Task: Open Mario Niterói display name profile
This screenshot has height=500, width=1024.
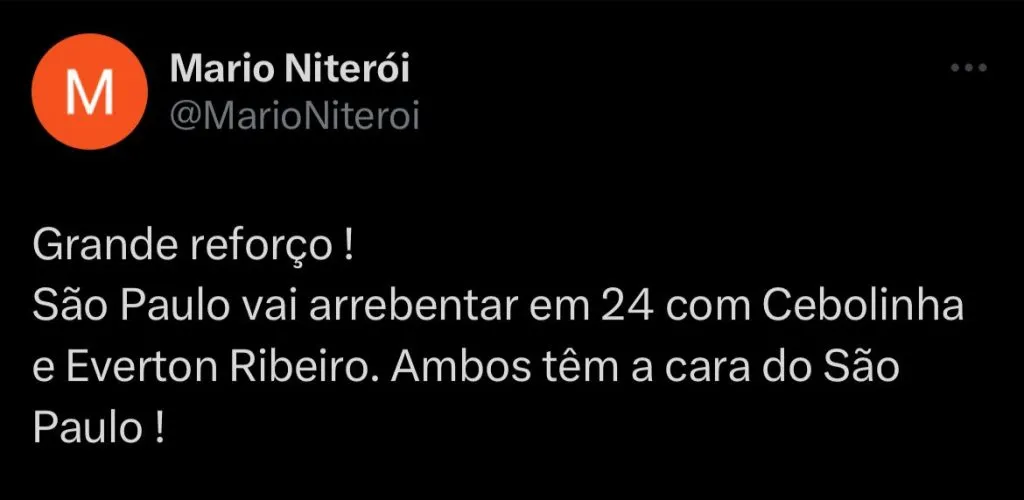Action: point(290,69)
